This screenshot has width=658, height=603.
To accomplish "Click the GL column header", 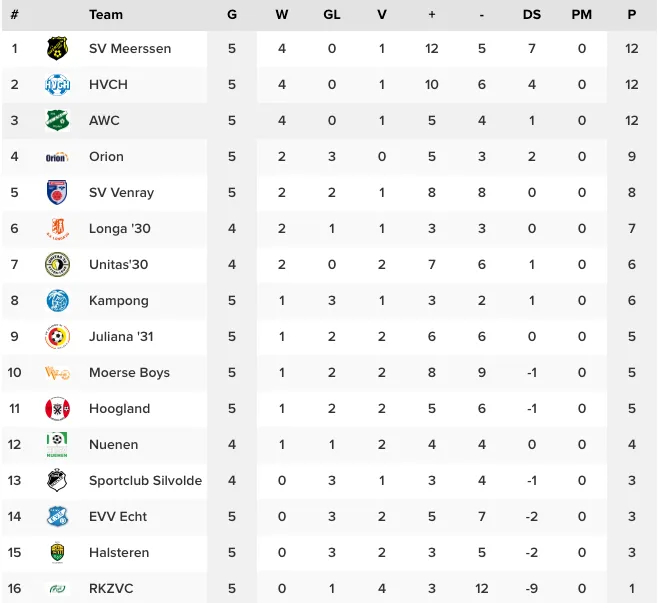I will (332, 14).
